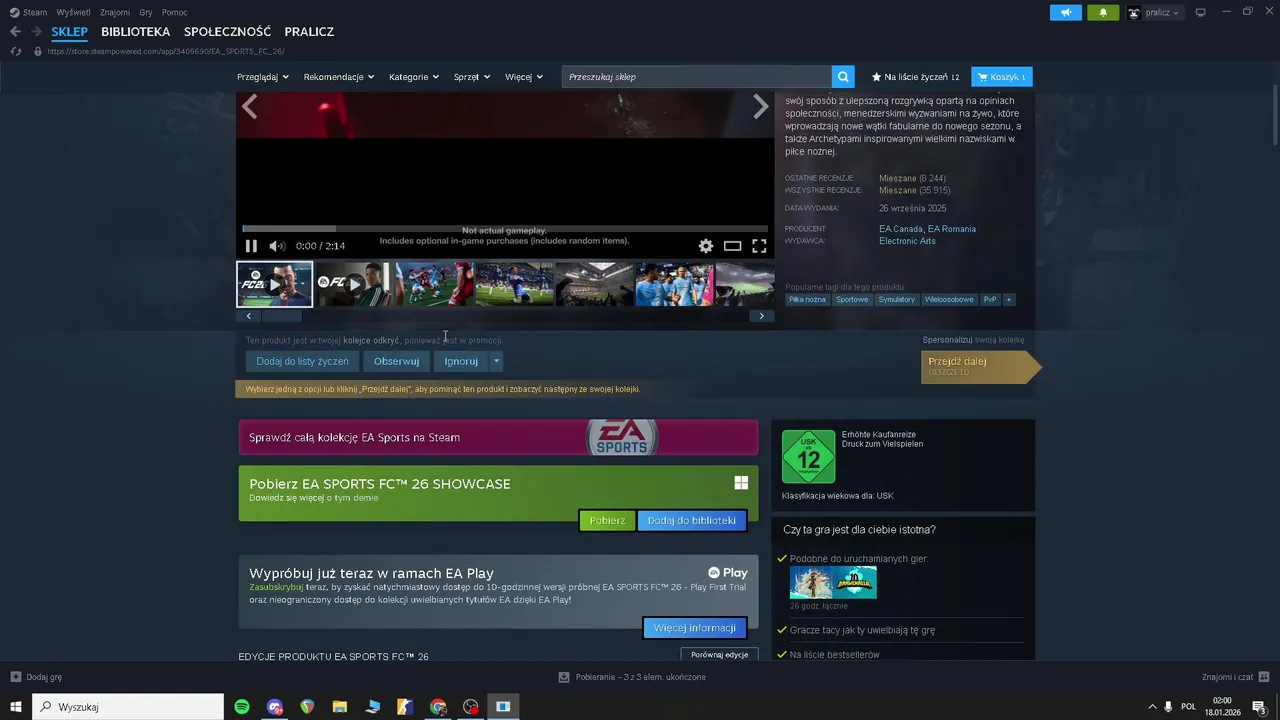Expand the Kategorie dropdown
1280x720 pixels.
pos(414,77)
